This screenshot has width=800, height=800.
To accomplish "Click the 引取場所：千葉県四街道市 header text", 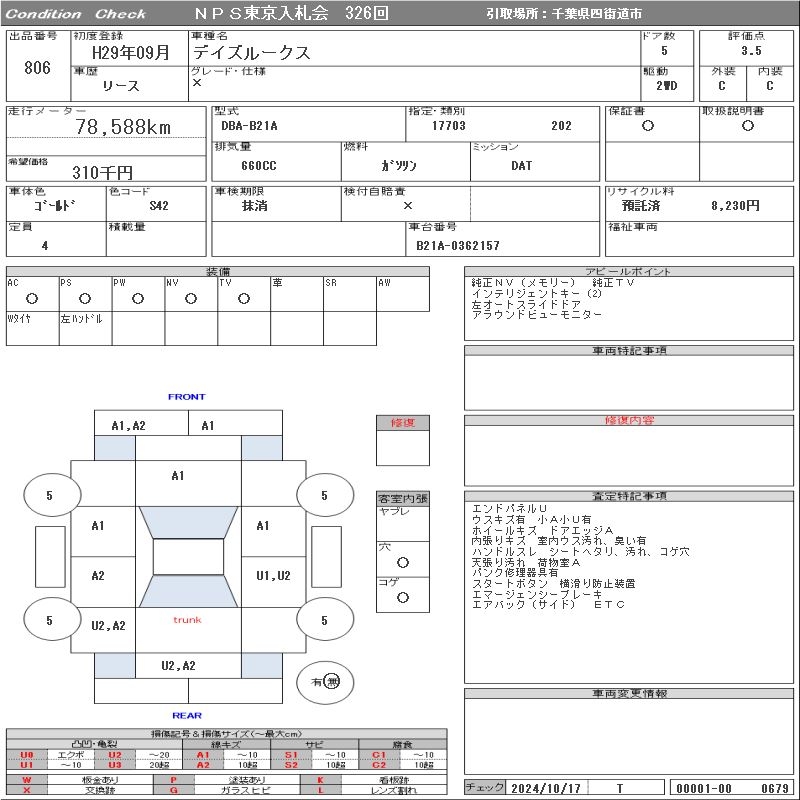I will click(x=564, y=14).
